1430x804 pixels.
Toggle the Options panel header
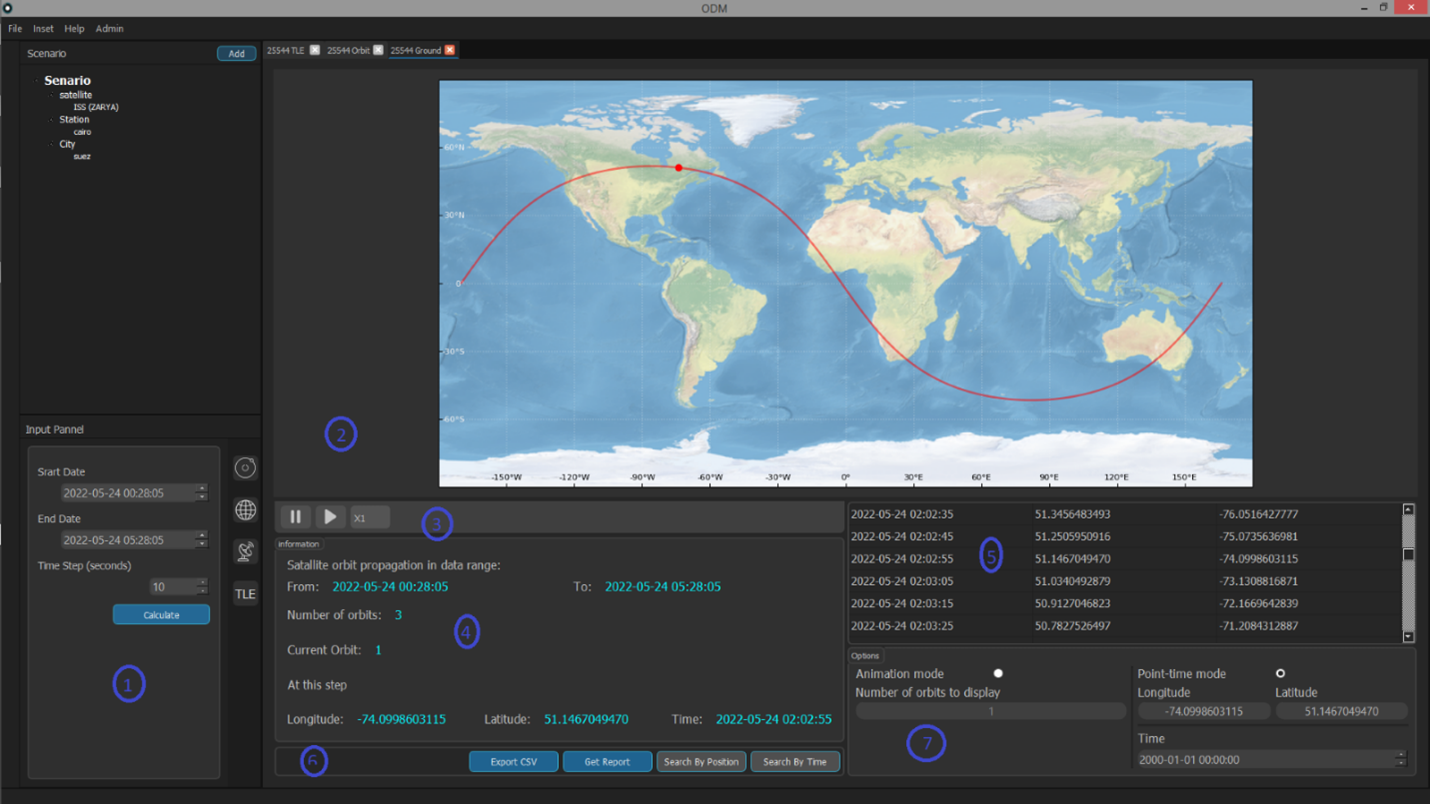865,655
